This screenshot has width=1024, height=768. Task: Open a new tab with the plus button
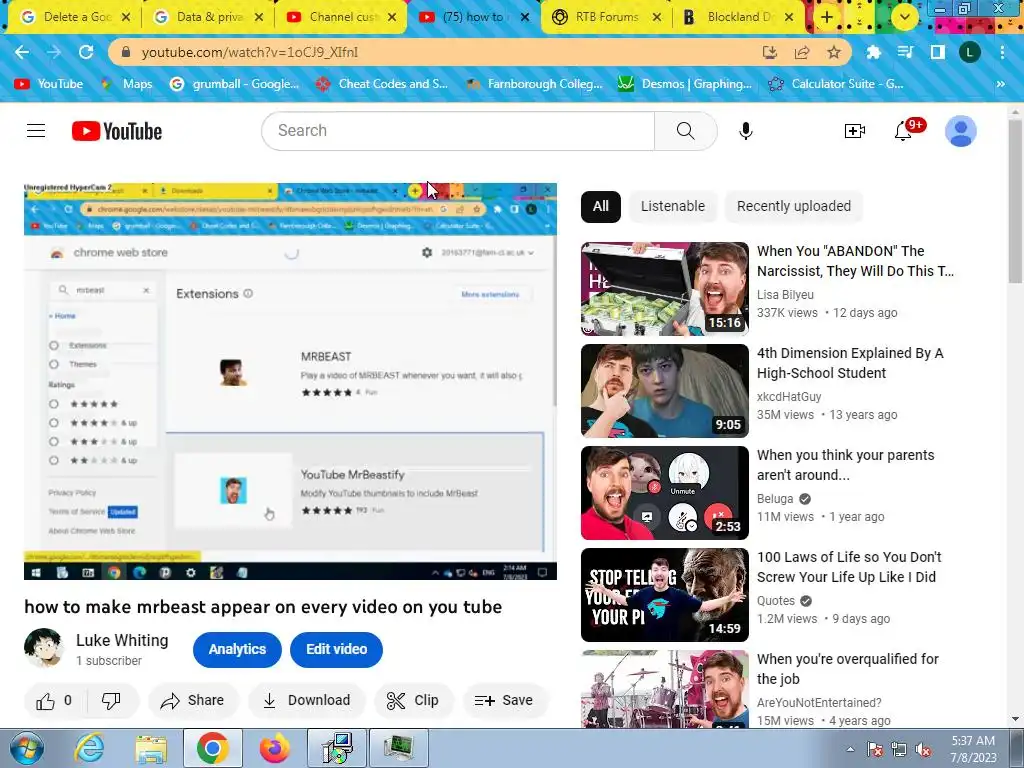click(x=827, y=17)
